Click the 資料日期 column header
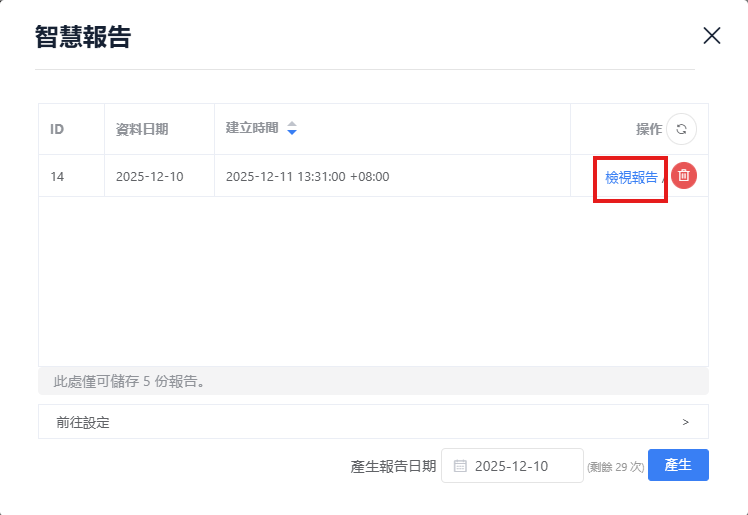748x515 pixels. tap(142, 129)
